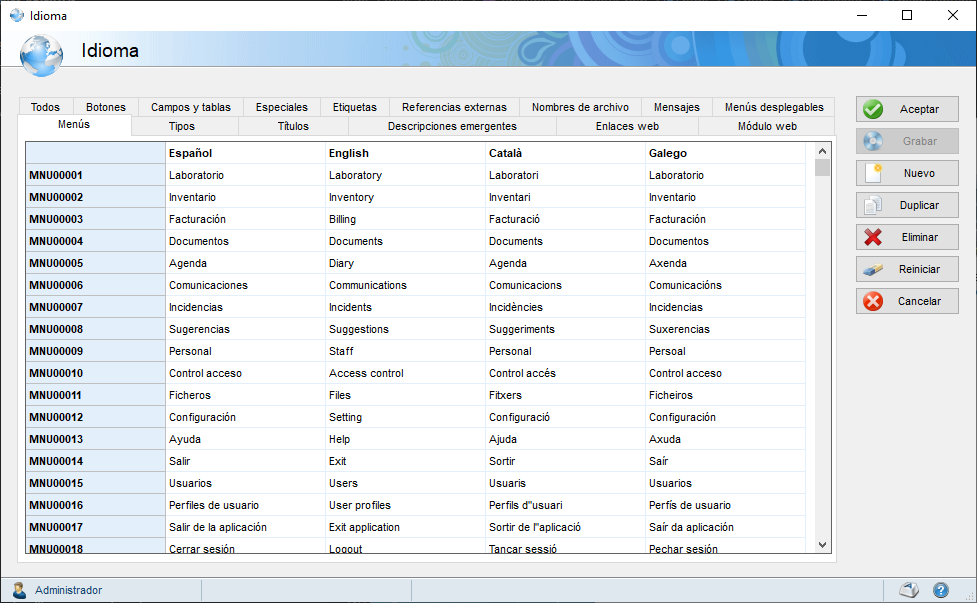Click the Galego cell 'Saír da aplicación'
Viewport: 977px width, 603px height.
[x=725, y=527]
